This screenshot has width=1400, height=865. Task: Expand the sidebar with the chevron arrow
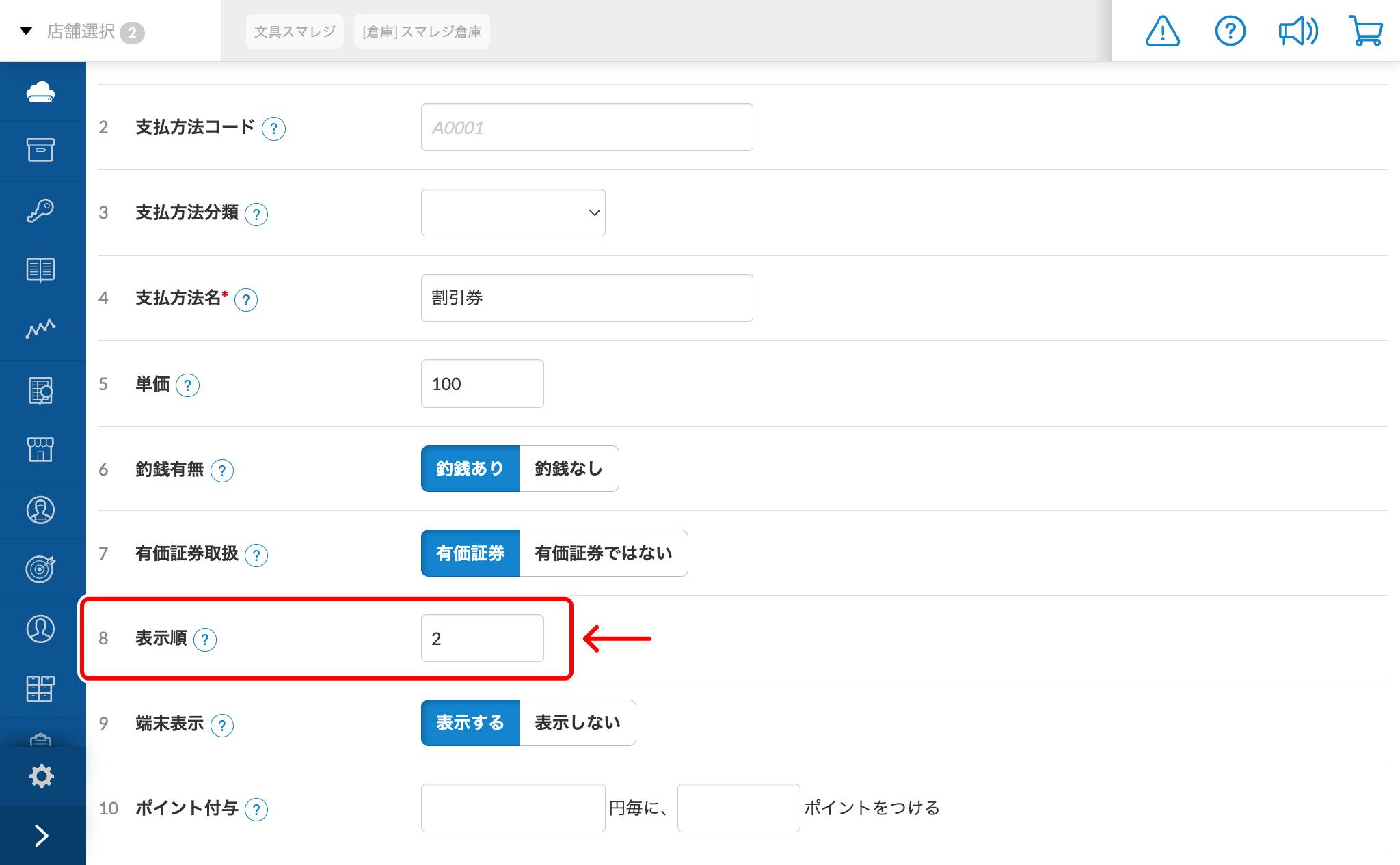[x=41, y=836]
